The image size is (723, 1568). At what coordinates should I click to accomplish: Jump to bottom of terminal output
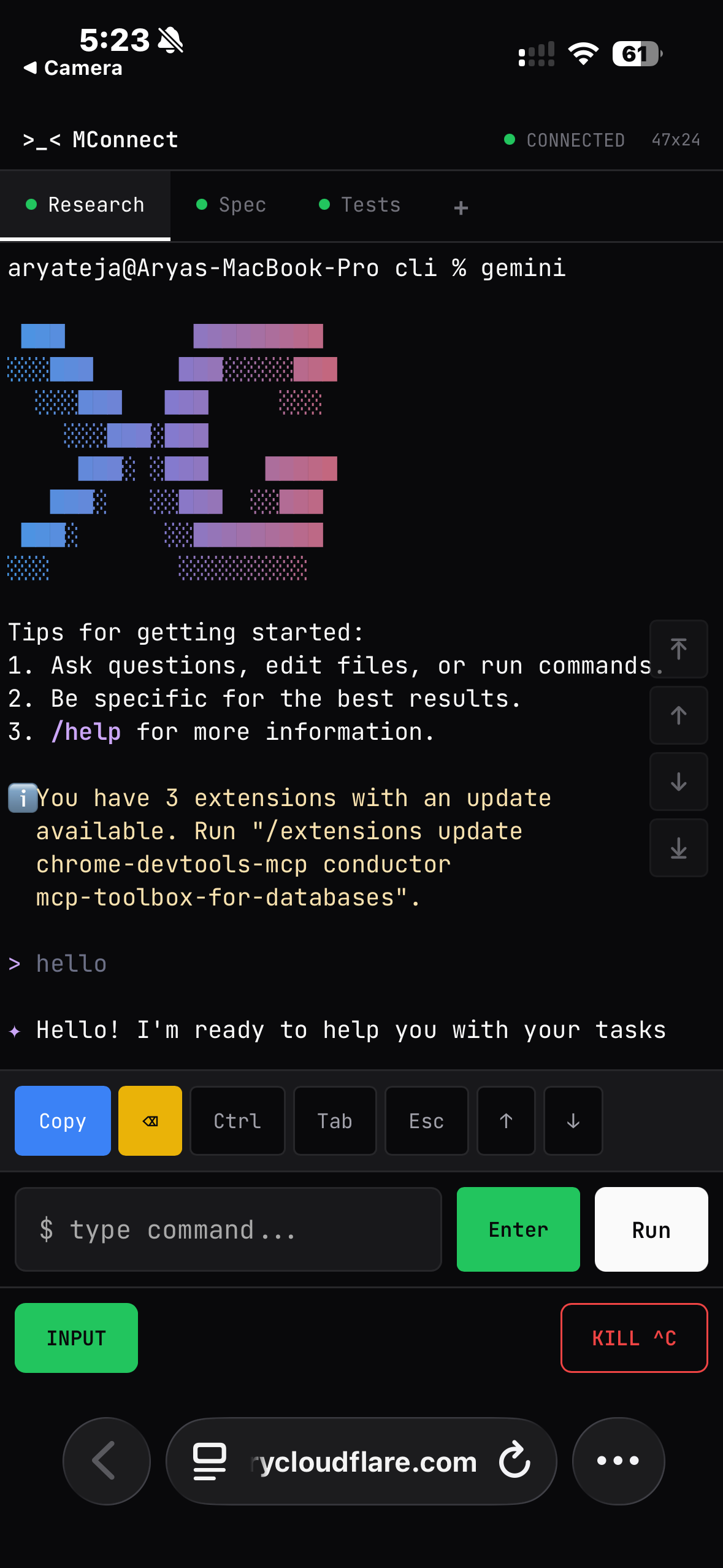679,848
